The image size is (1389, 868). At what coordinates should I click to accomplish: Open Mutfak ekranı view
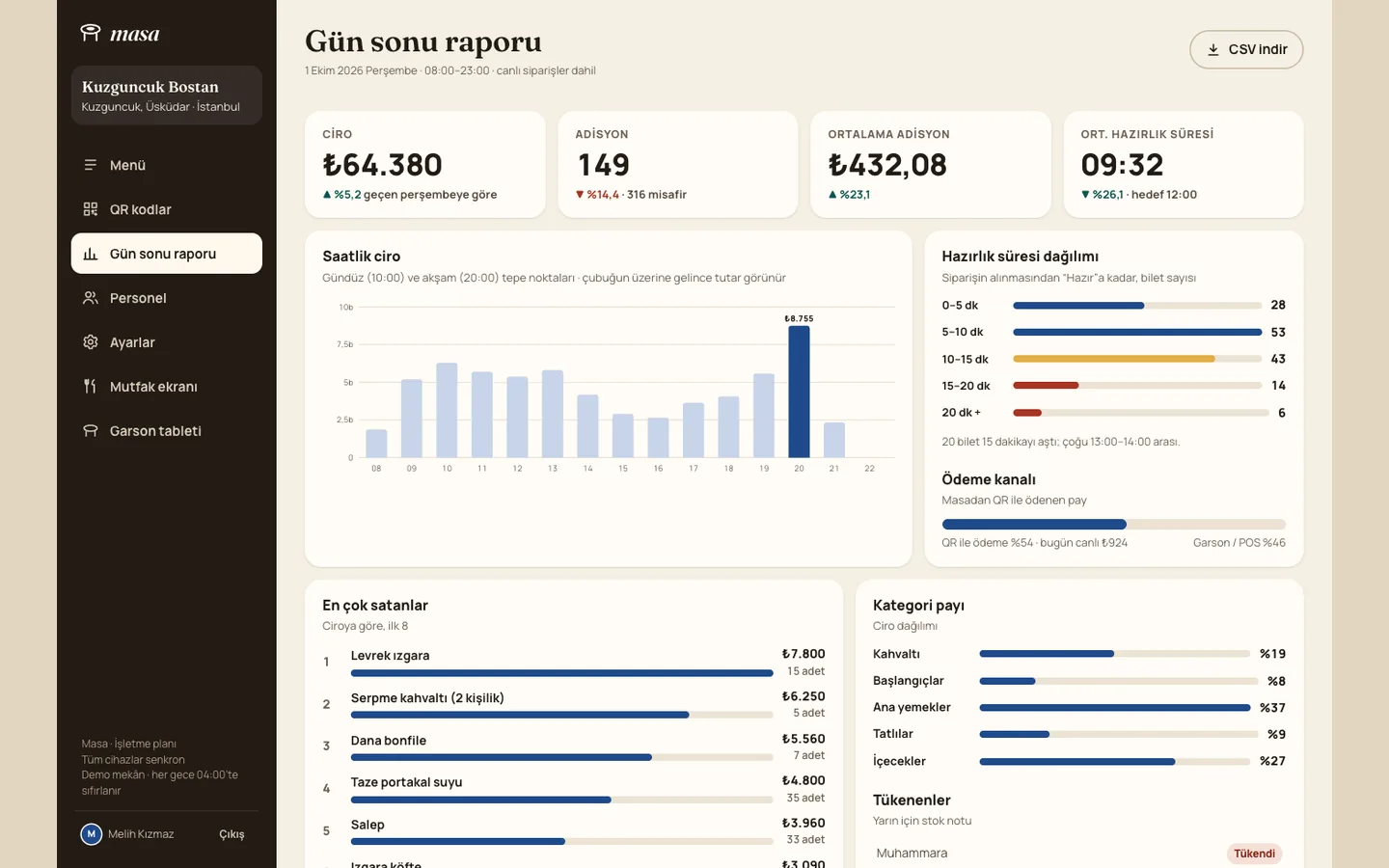pos(167,387)
